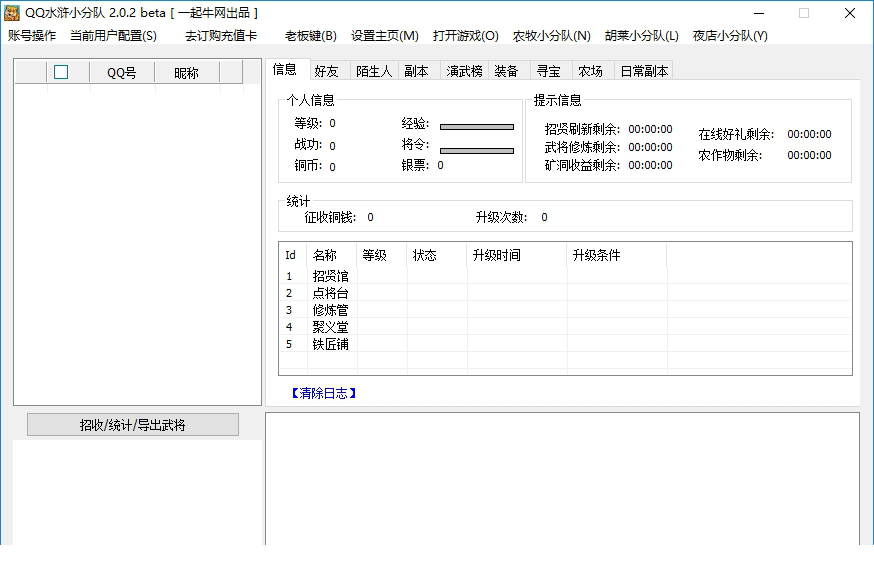
Task: Click the 招收/统计/导出武将 button
Action: click(133, 425)
